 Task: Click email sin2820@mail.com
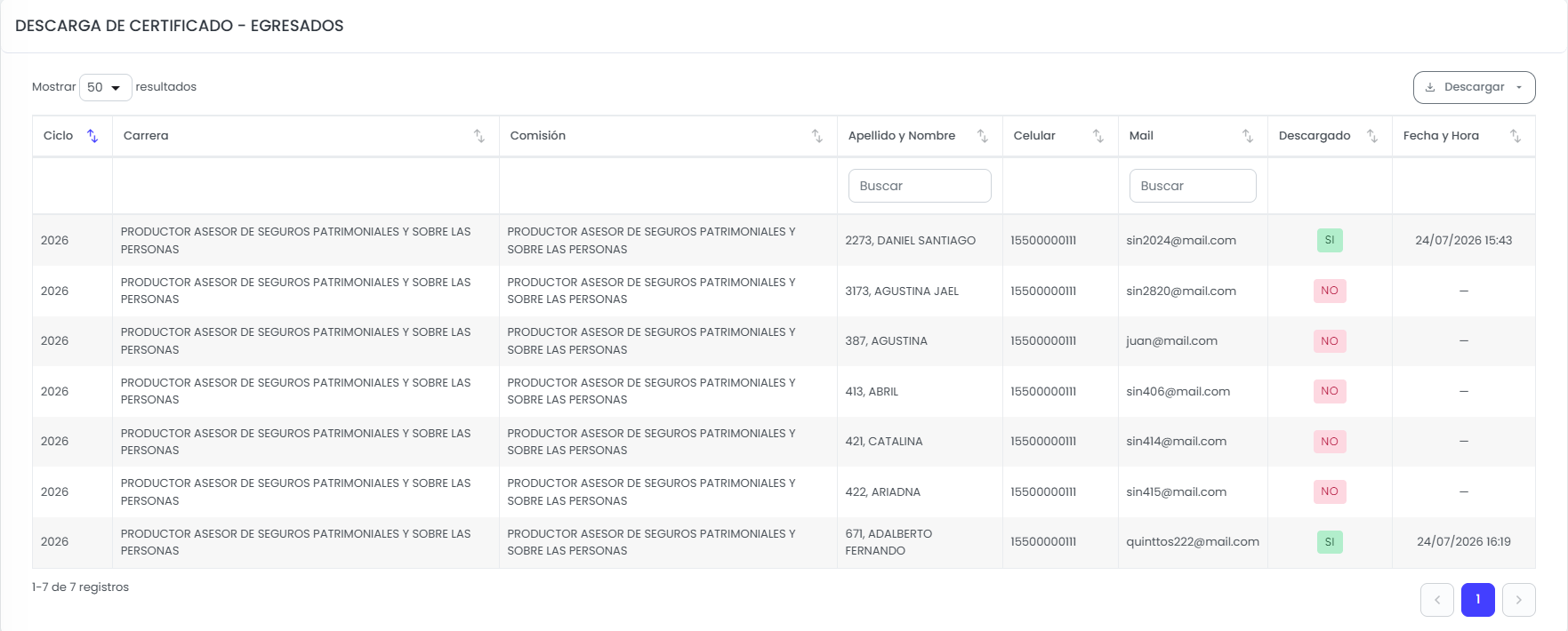pyautogui.click(x=1181, y=292)
